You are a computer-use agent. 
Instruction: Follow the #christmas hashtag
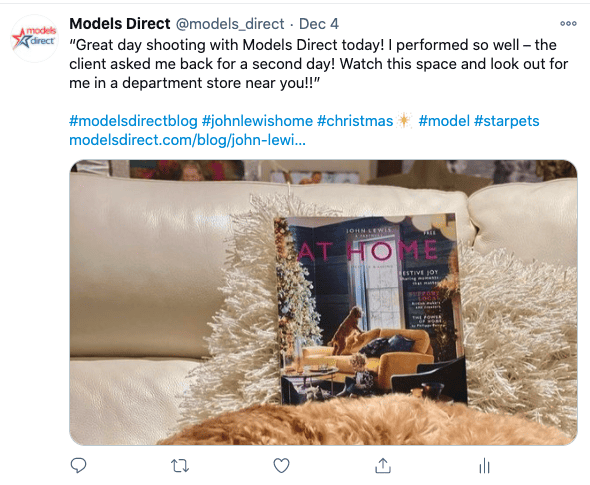coord(355,121)
